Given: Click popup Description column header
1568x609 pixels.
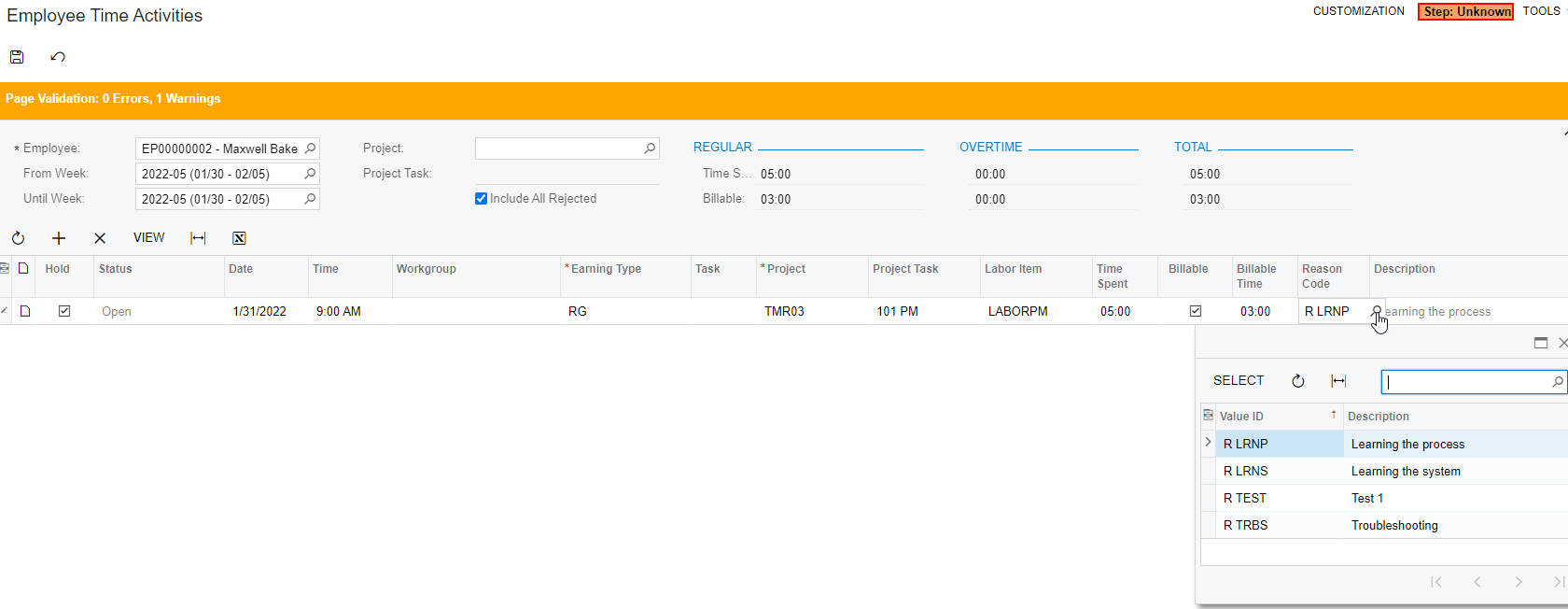Looking at the screenshot, I should pos(1456,417).
